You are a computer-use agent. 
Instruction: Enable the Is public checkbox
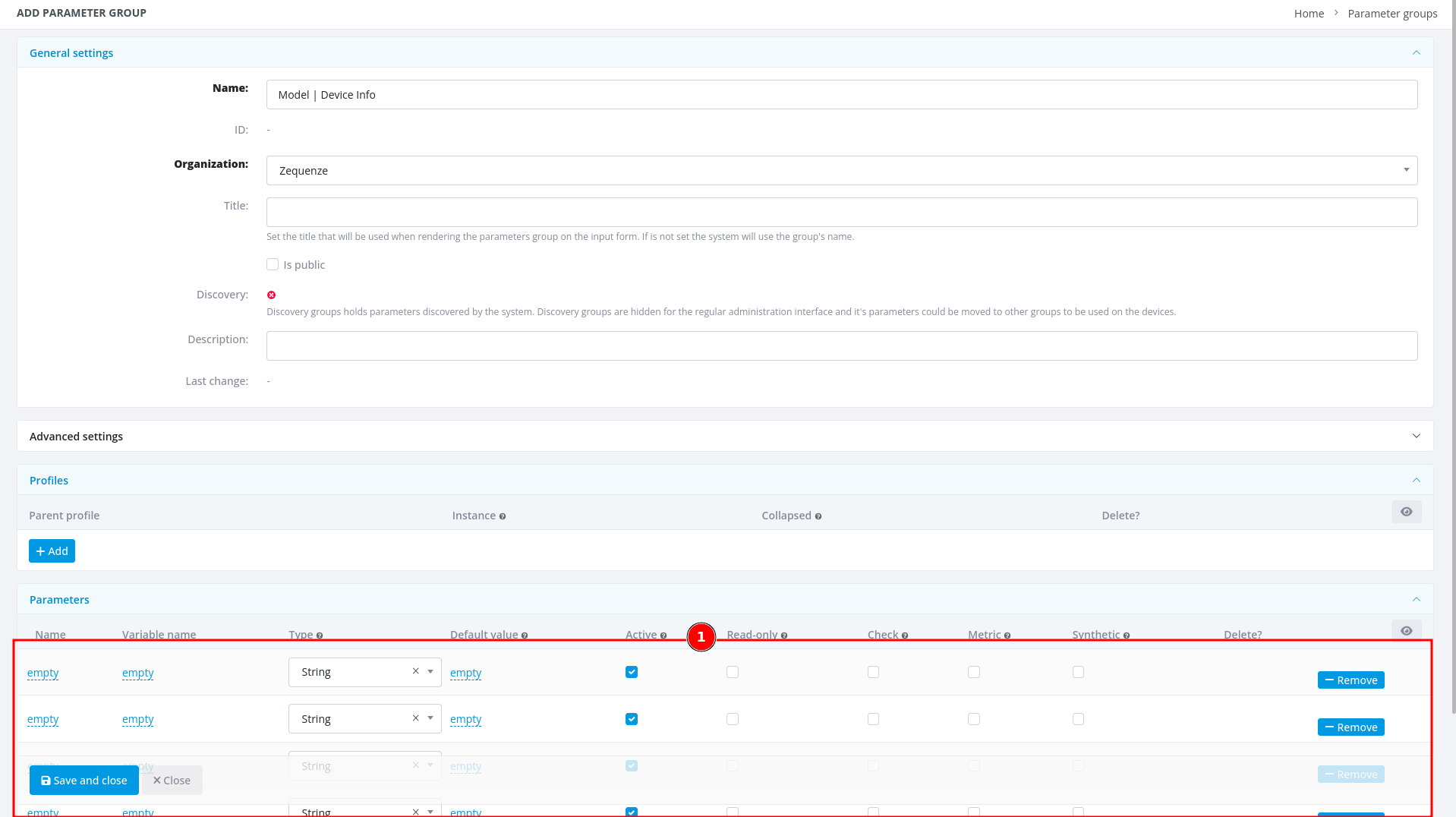273,264
